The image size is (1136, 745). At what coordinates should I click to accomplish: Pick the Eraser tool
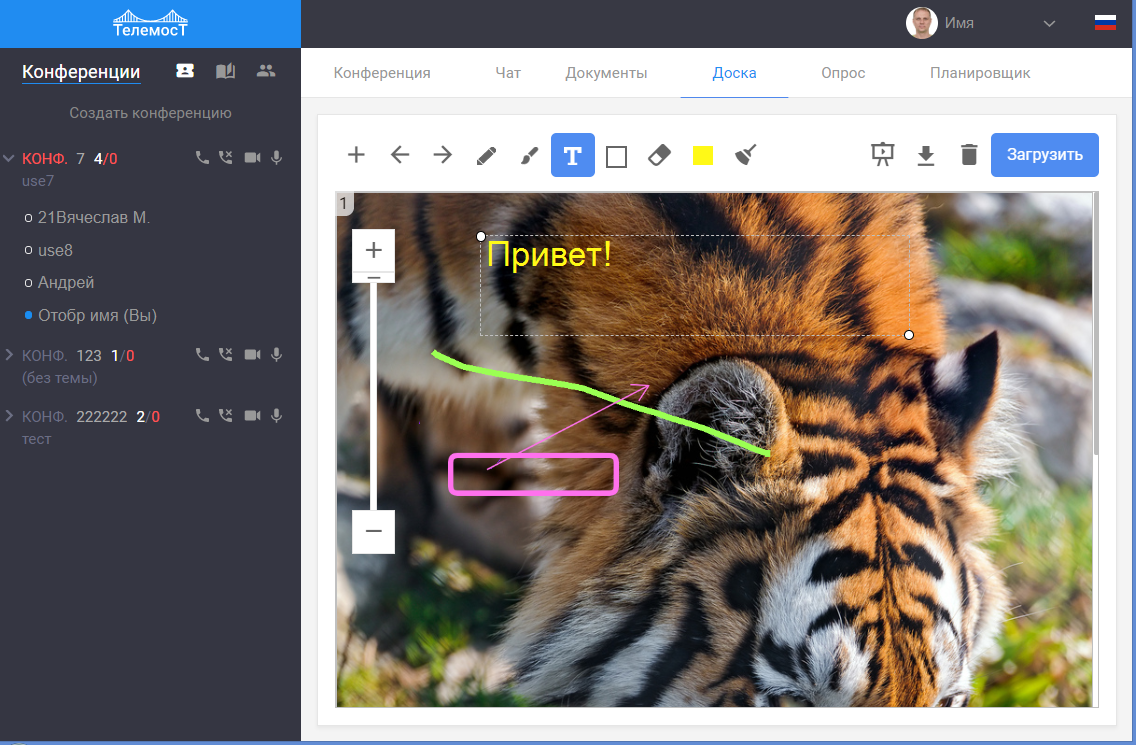pyautogui.click(x=660, y=155)
